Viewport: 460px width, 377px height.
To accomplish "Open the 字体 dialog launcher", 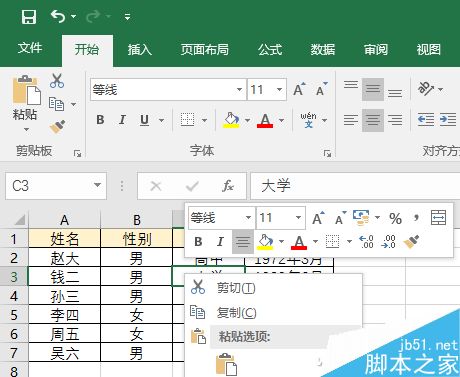I will (327, 153).
